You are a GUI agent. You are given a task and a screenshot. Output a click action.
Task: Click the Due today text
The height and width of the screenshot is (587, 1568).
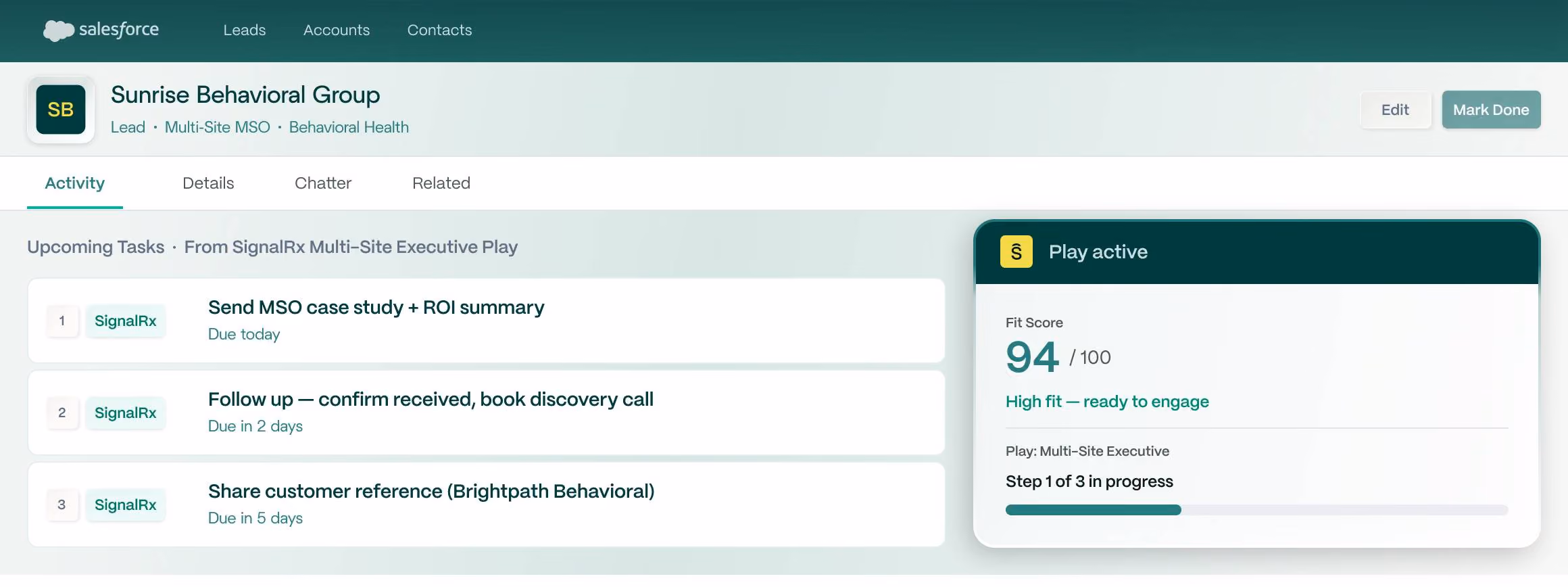coord(244,334)
